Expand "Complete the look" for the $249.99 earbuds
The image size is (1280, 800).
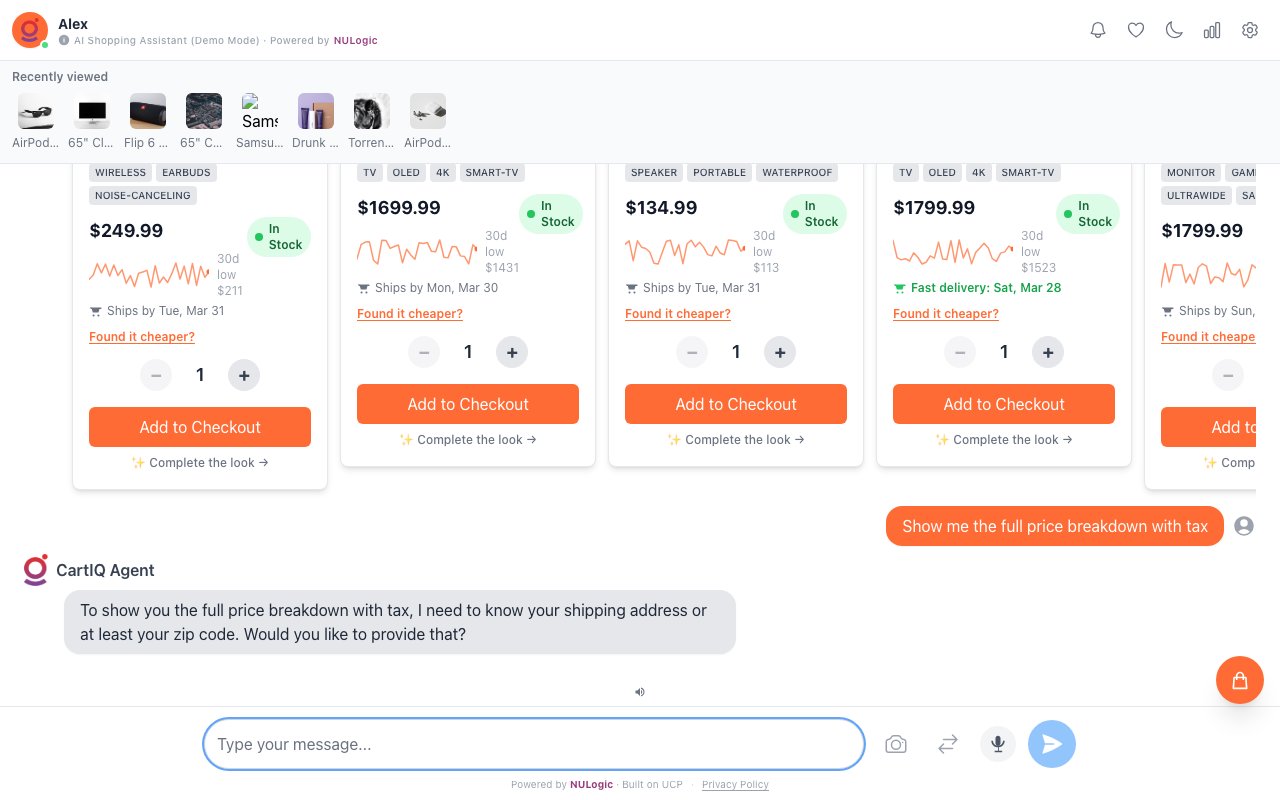click(x=200, y=463)
